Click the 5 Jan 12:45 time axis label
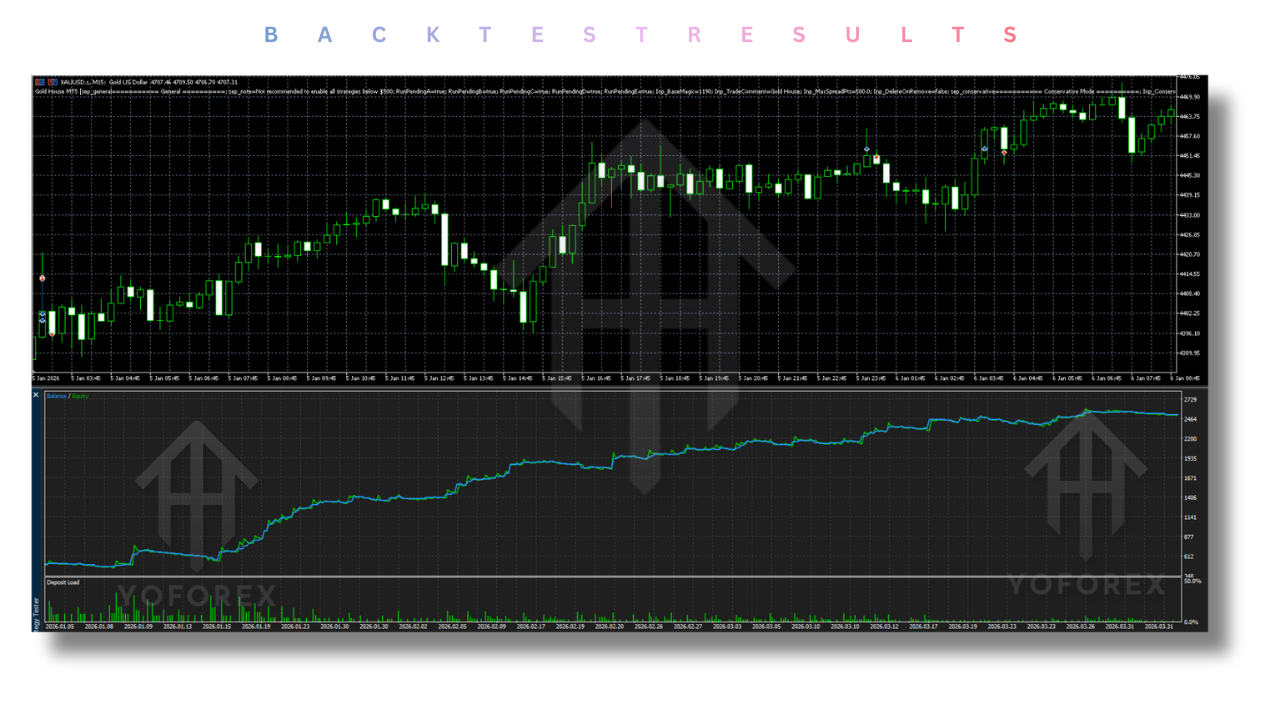Image resolution: width=1280 pixels, height=720 pixels. click(440, 378)
